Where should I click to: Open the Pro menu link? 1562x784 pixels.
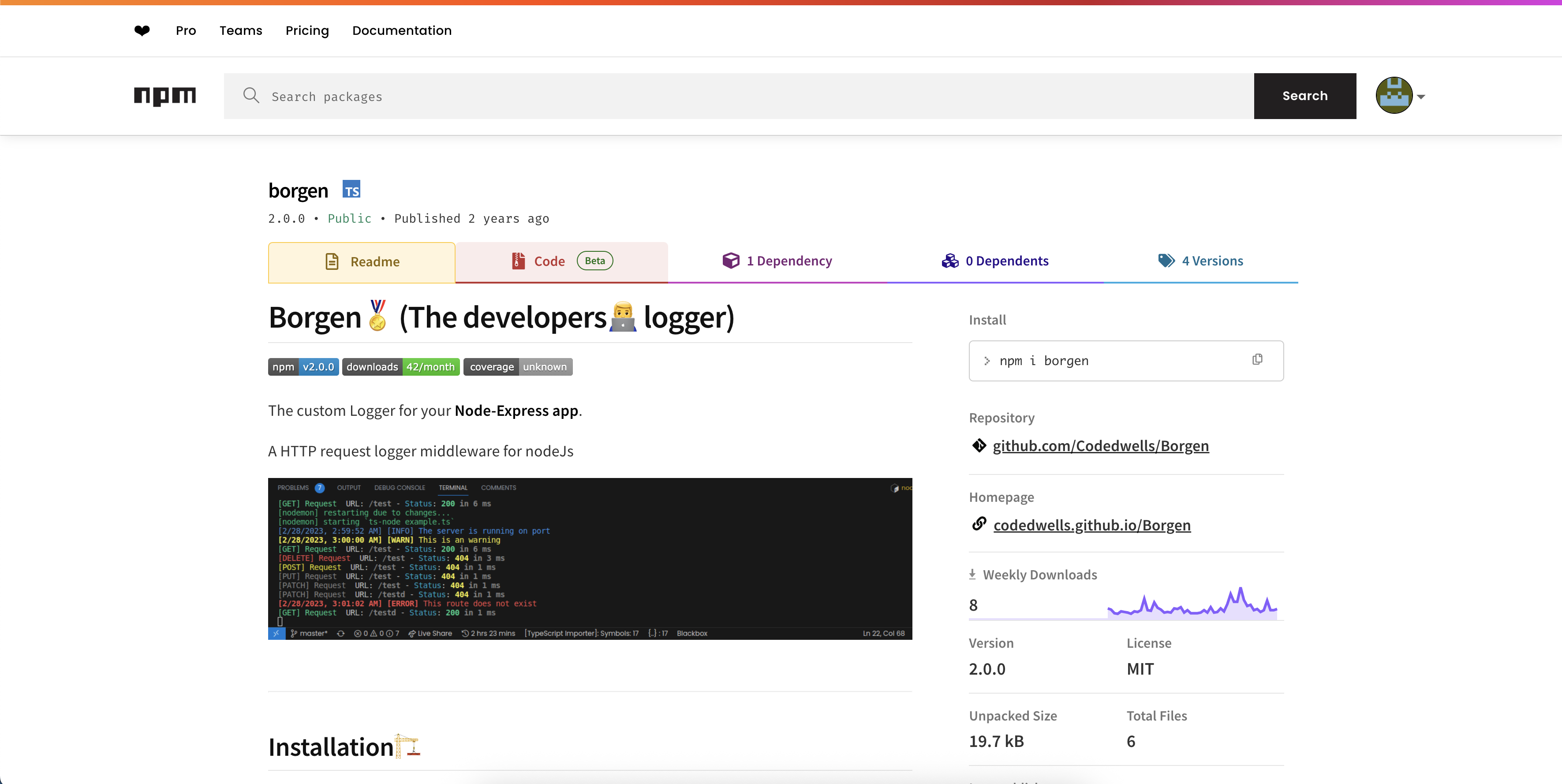click(x=186, y=30)
